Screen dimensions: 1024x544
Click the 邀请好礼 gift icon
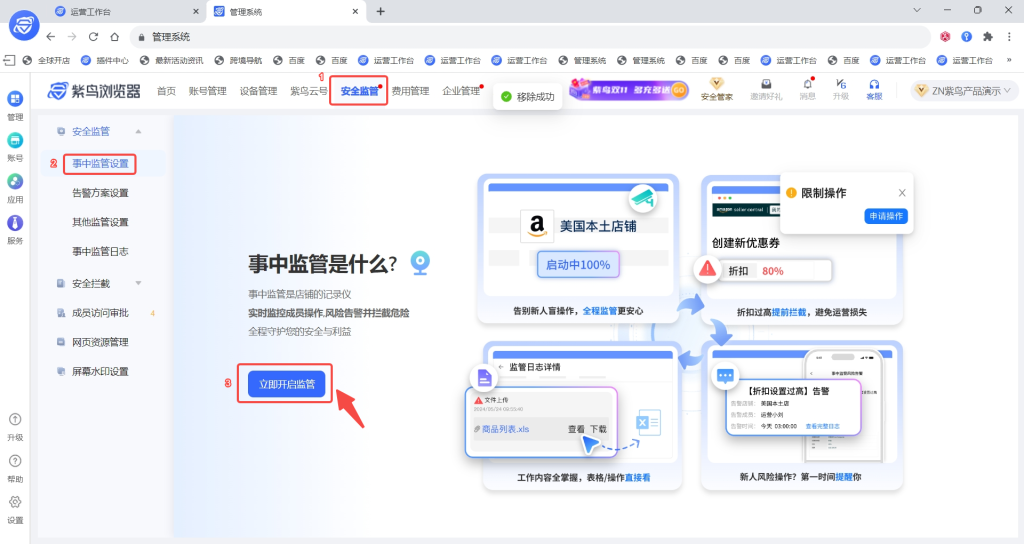coord(766,84)
